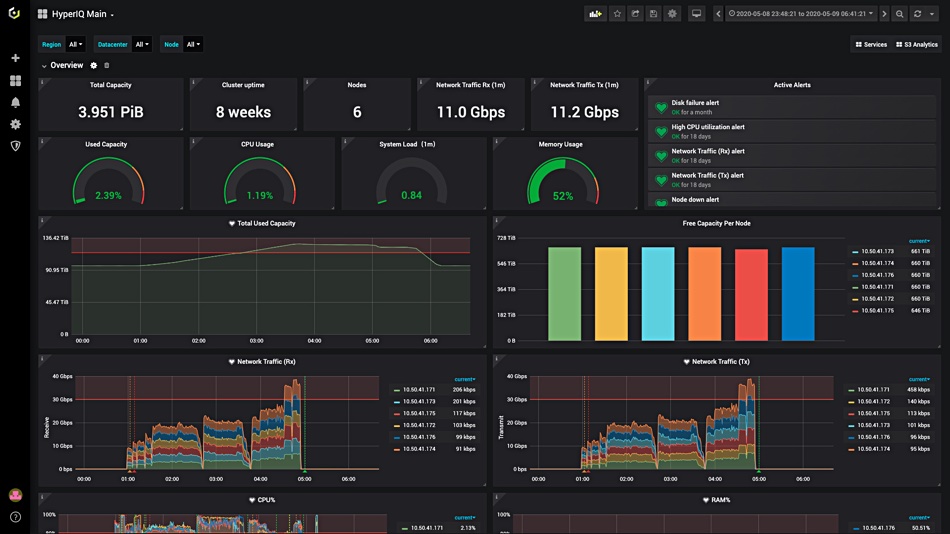The width and height of the screenshot is (950, 534).
Task: Collapse the Overview row chevron
Action: pos(44,65)
